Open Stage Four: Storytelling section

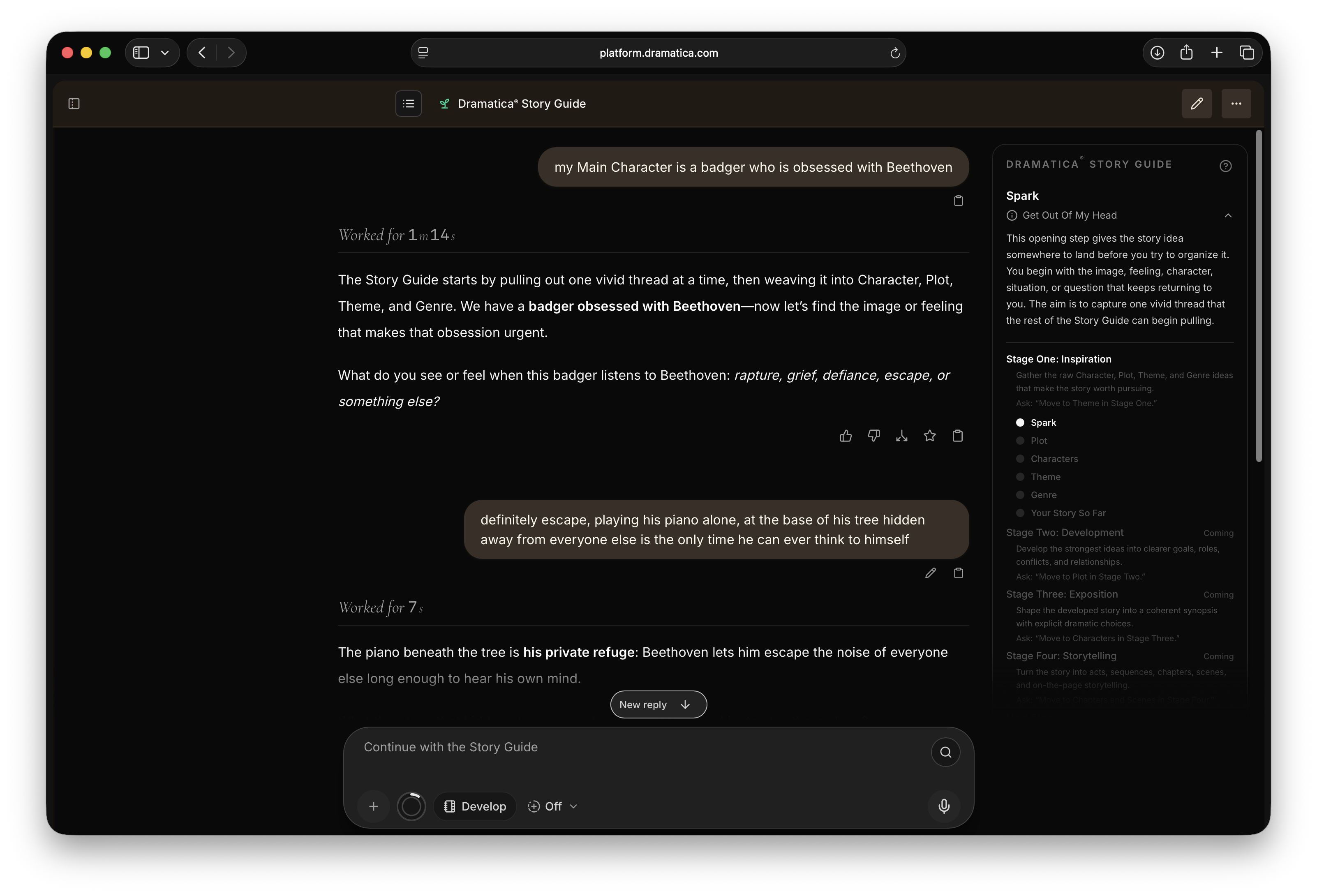pos(1061,656)
